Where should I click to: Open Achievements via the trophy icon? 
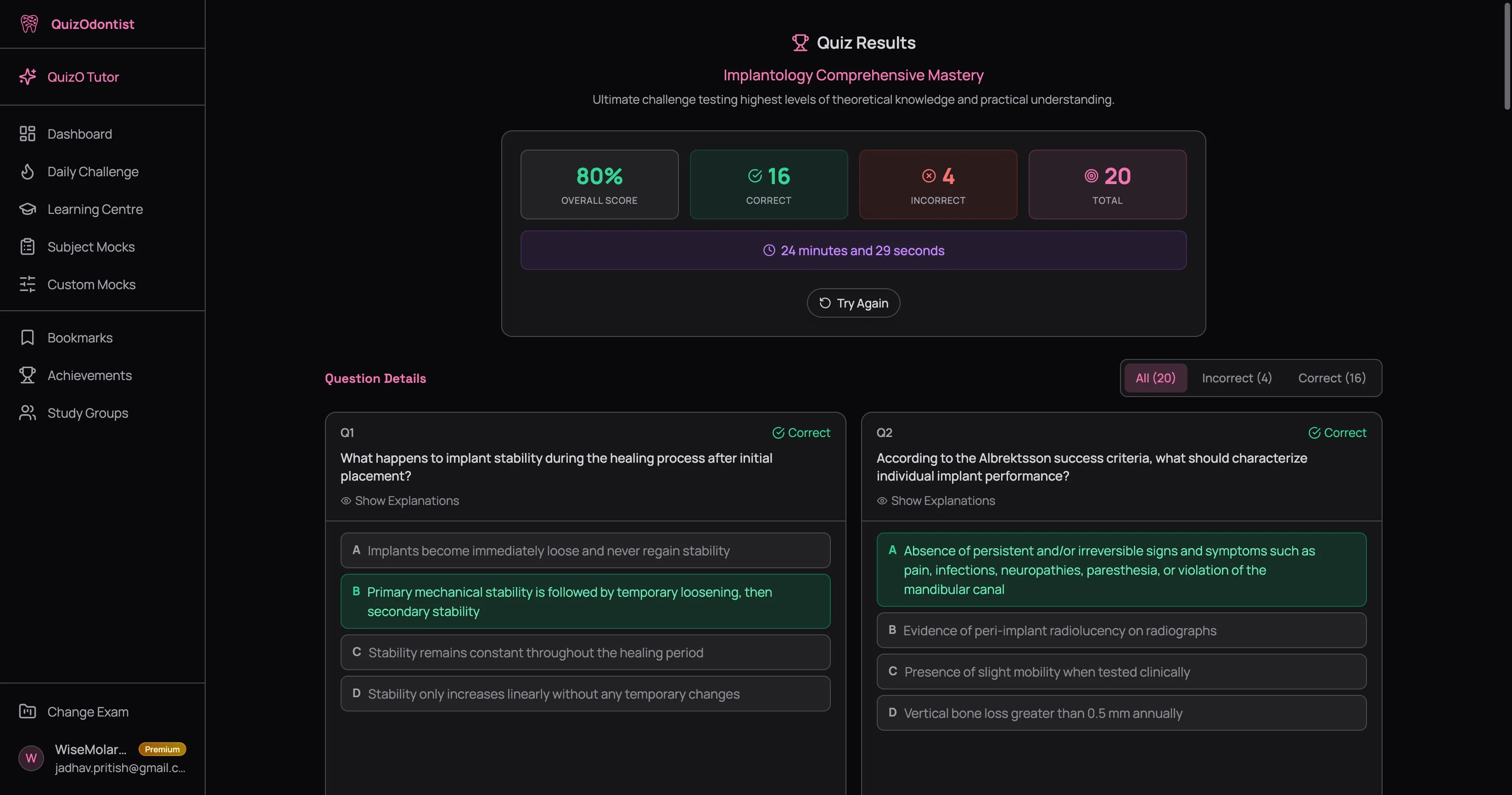tap(28, 375)
